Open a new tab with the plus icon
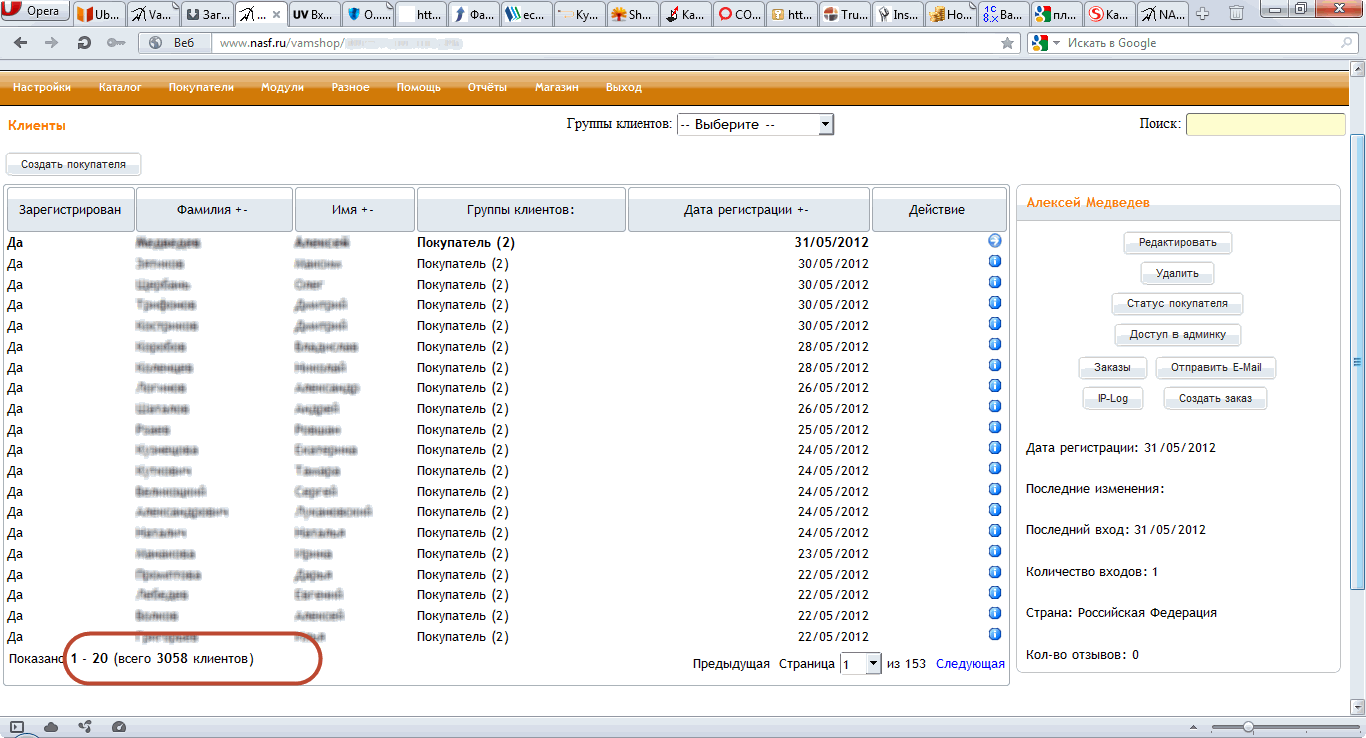The width and height of the screenshot is (1366, 738). pos(1203,14)
